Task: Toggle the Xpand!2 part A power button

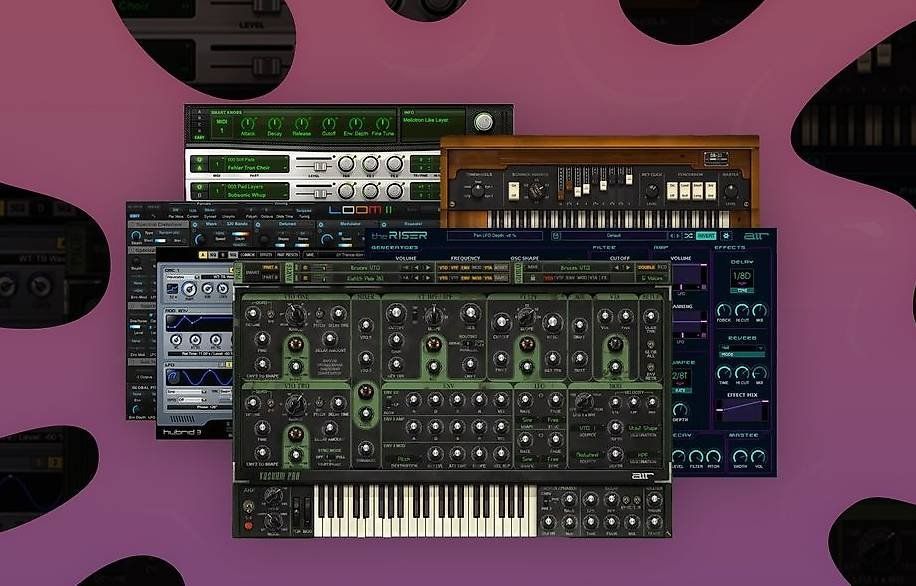Action: point(199,159)
